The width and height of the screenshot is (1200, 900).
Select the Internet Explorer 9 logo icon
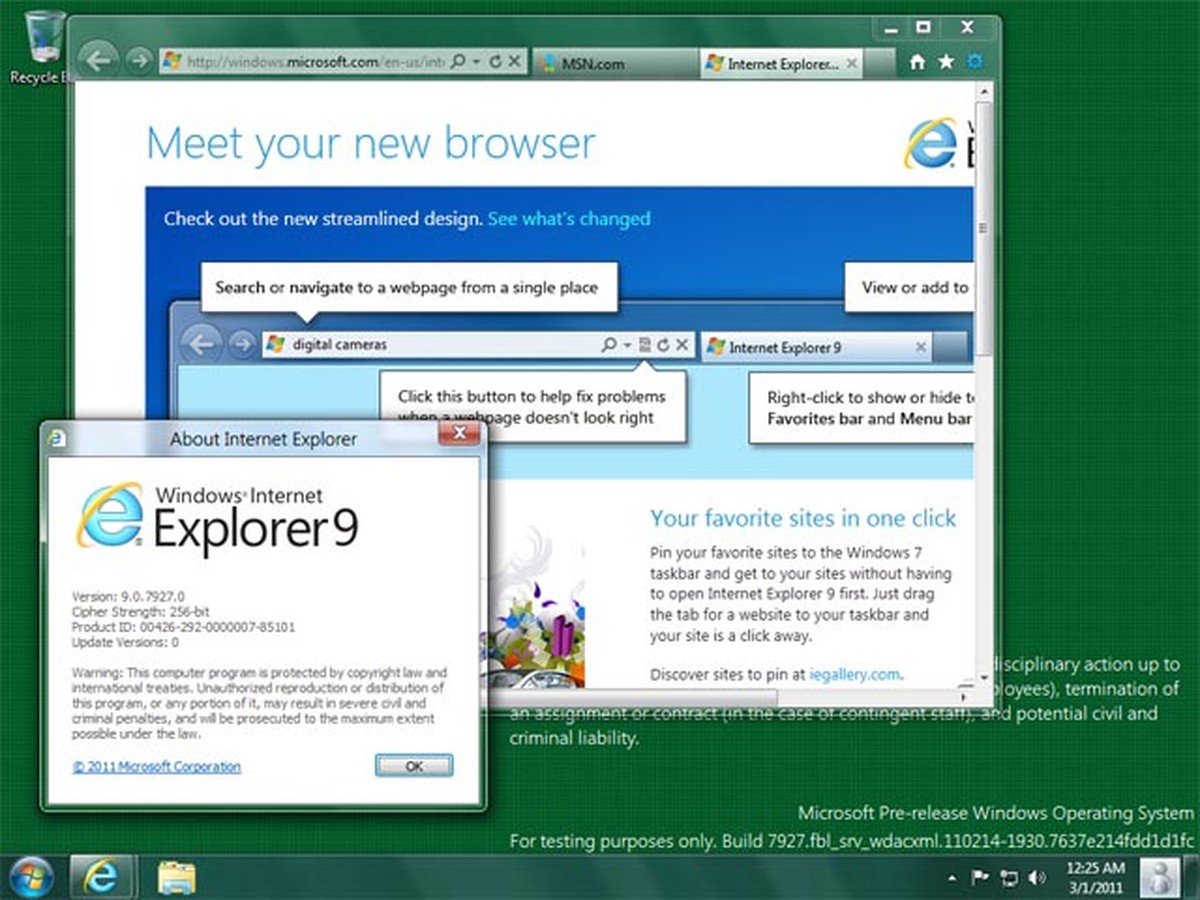tap(112, 518)
